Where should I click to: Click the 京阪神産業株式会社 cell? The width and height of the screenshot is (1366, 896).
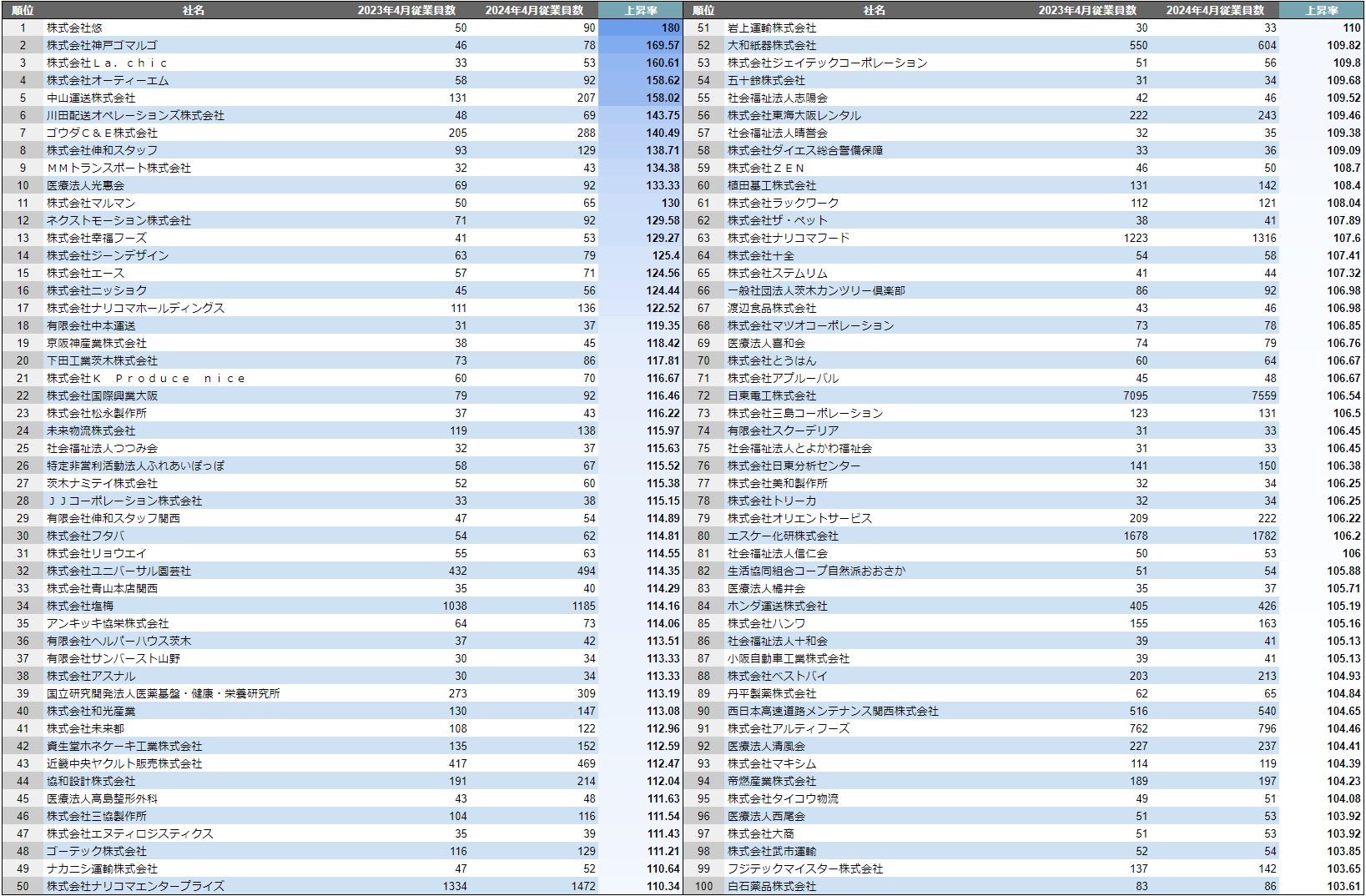(x=97, y=343)
